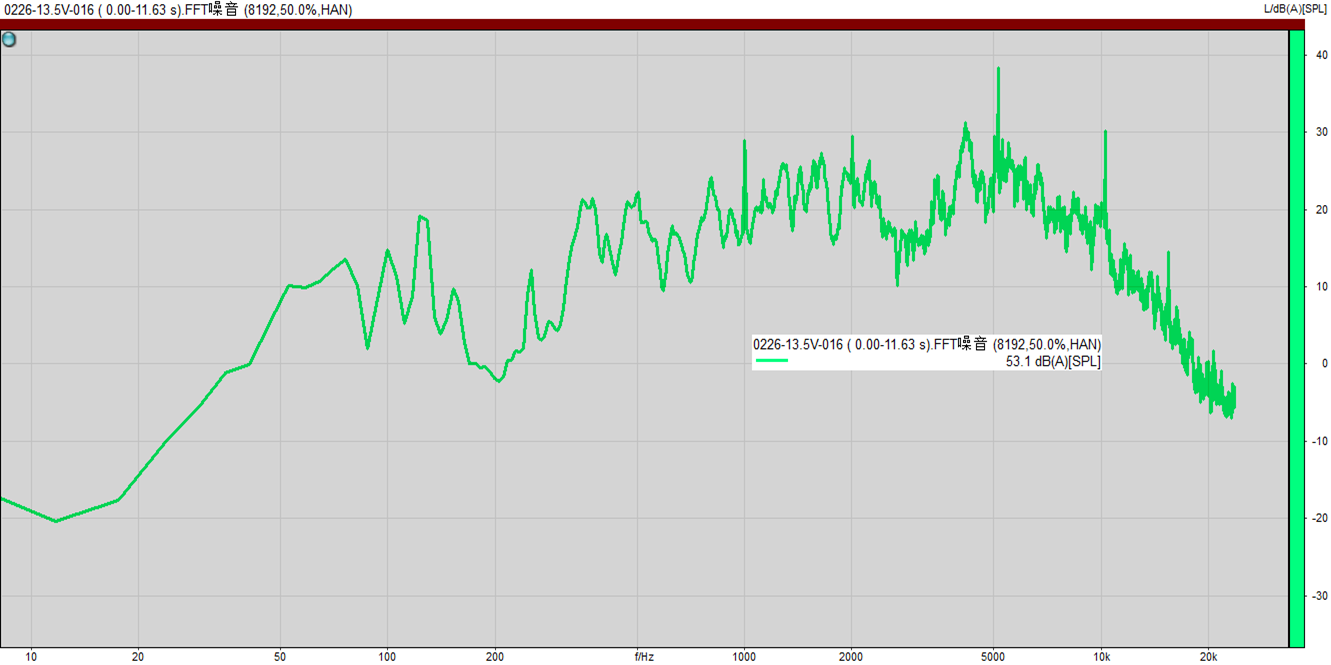Click the L/dB(A)[SPL] axis unit label
Image resolution: width=1331 pixels, height=665 pixels.
click(x=1296, y=9)
